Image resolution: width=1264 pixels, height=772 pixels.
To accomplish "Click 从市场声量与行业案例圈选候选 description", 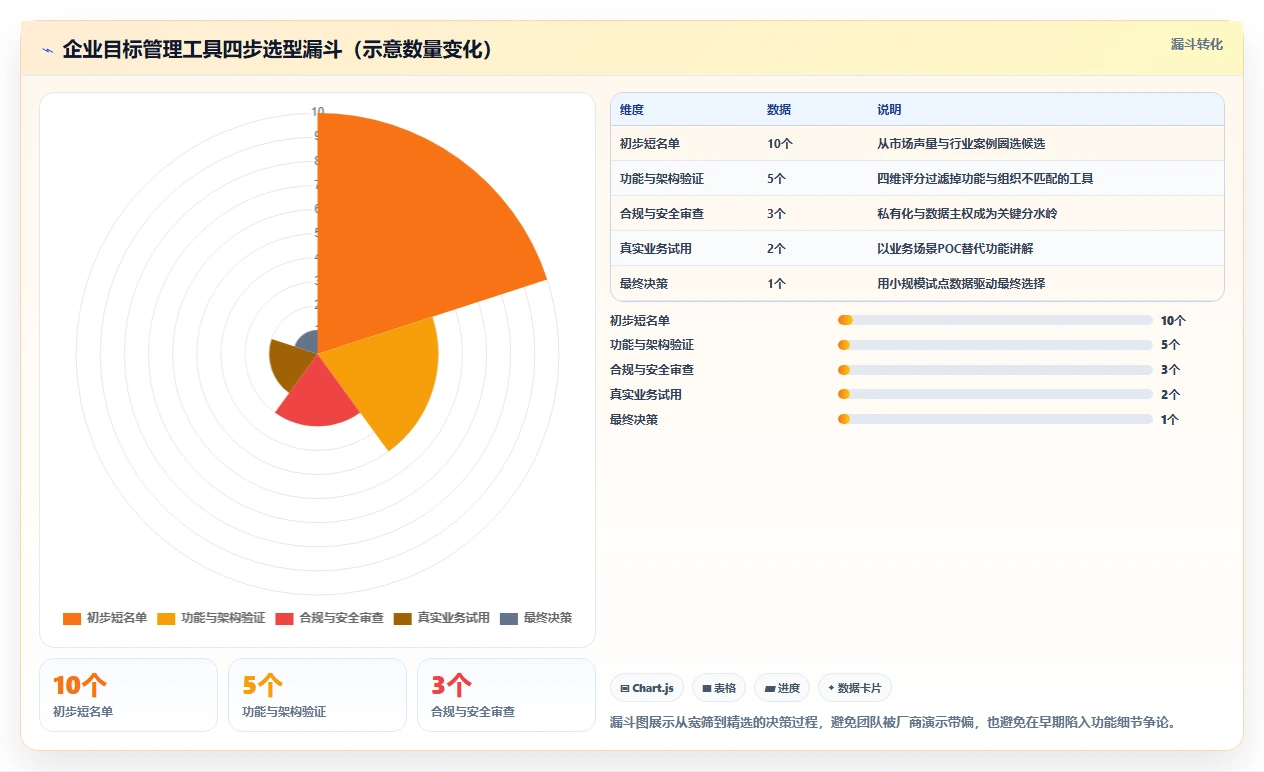I will (x=961, y=144).
